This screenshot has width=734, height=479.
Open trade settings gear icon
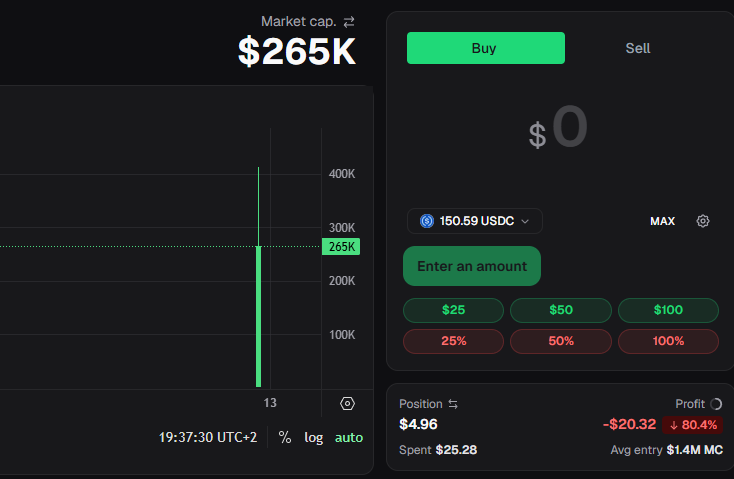(703, 221)
